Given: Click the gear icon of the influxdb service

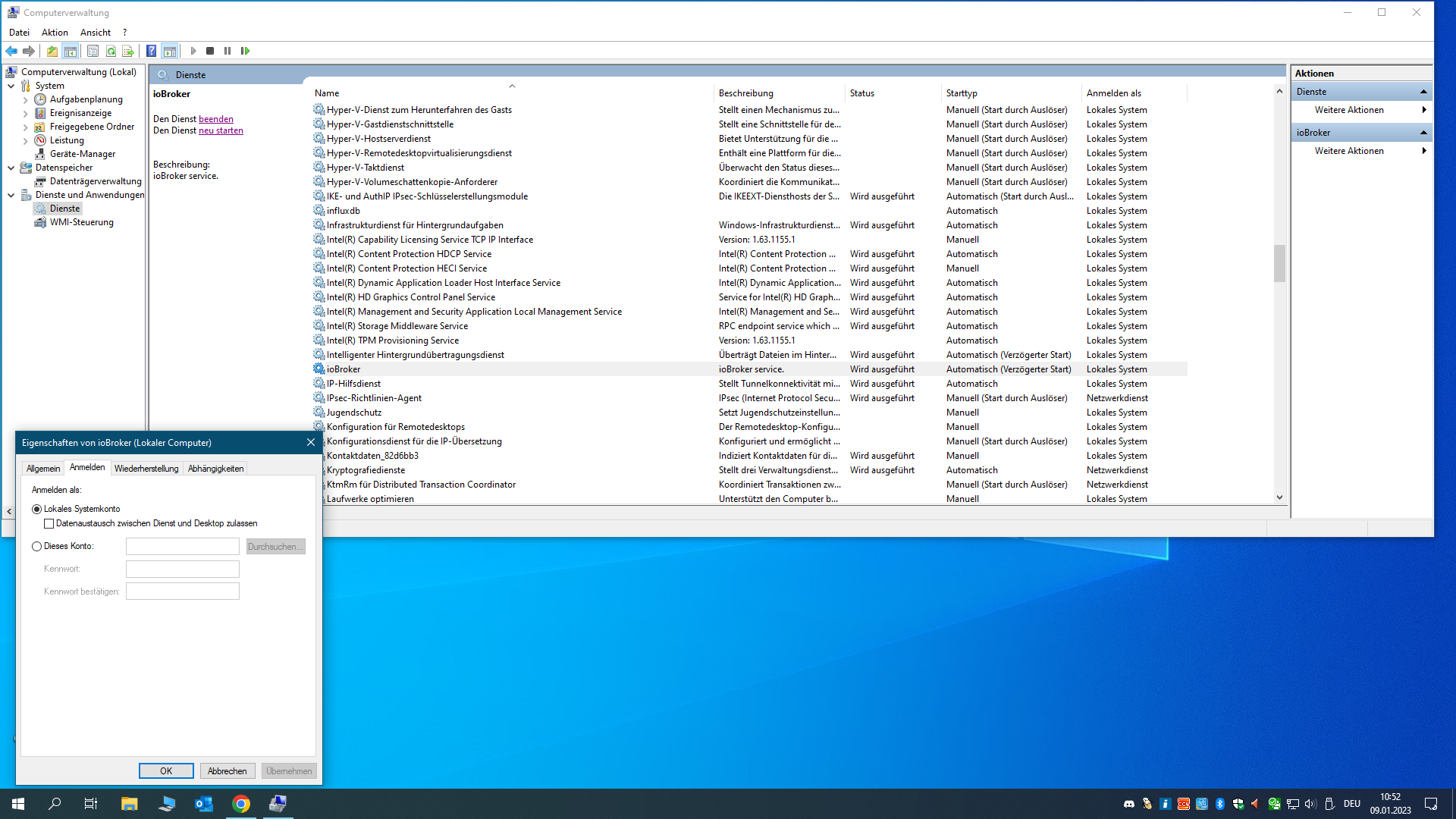Looking at the screenshot, I should [319, 211].
